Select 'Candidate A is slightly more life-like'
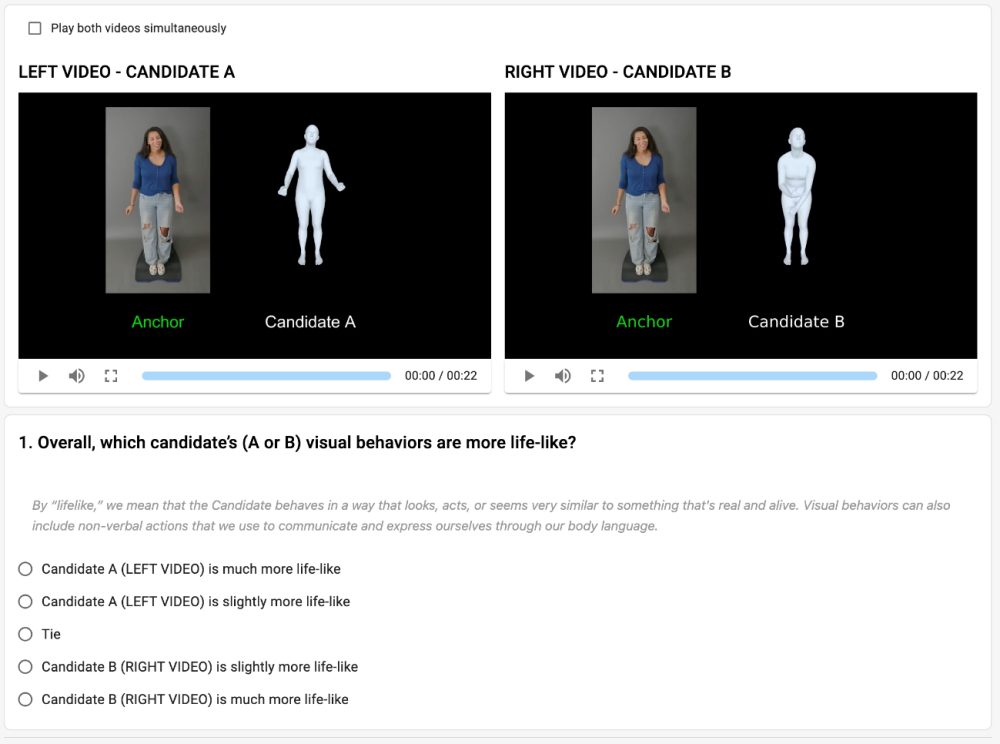This screenshot has width=1000, height=744. [26, 601]
